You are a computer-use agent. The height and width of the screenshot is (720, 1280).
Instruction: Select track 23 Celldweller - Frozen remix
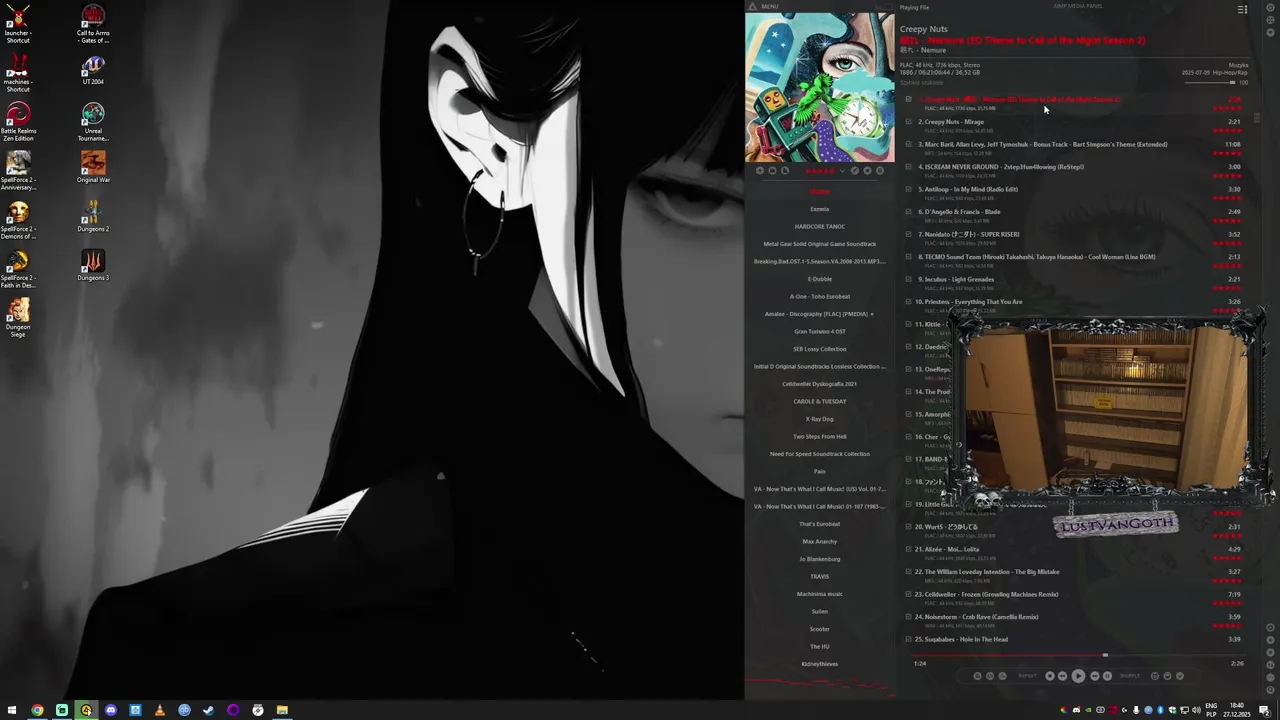pos(1075,598)
